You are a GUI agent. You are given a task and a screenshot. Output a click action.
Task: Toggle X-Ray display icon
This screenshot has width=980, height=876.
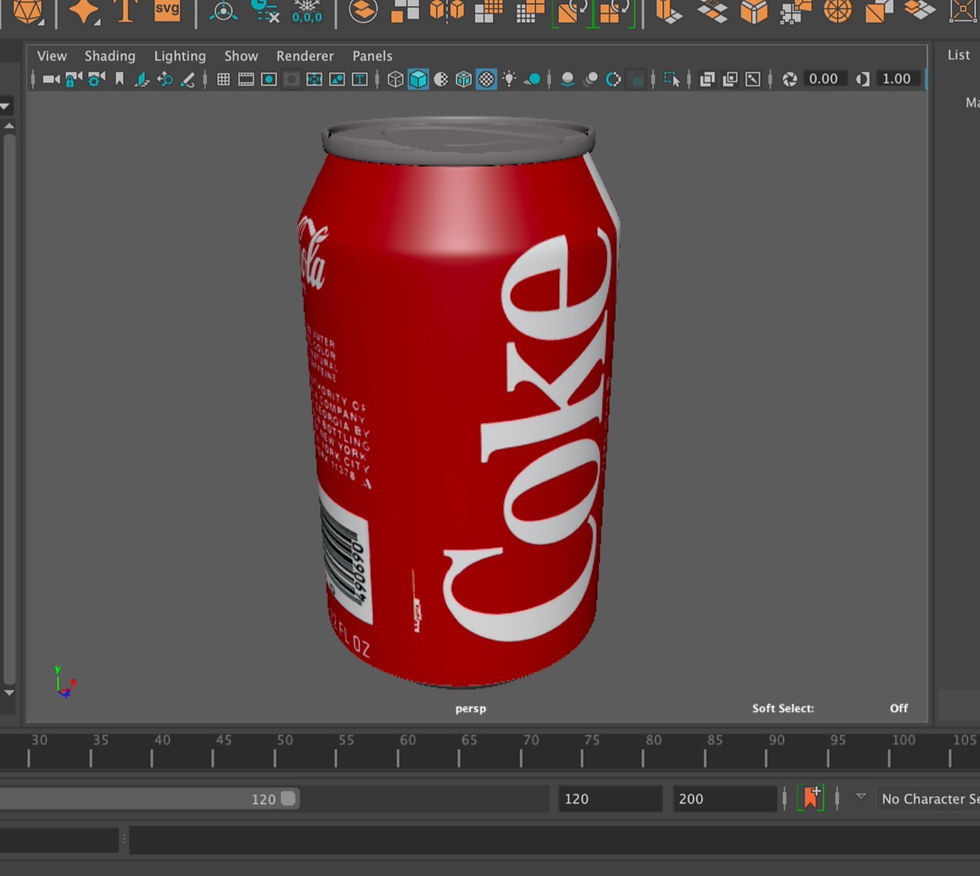(x=708, y=79)
